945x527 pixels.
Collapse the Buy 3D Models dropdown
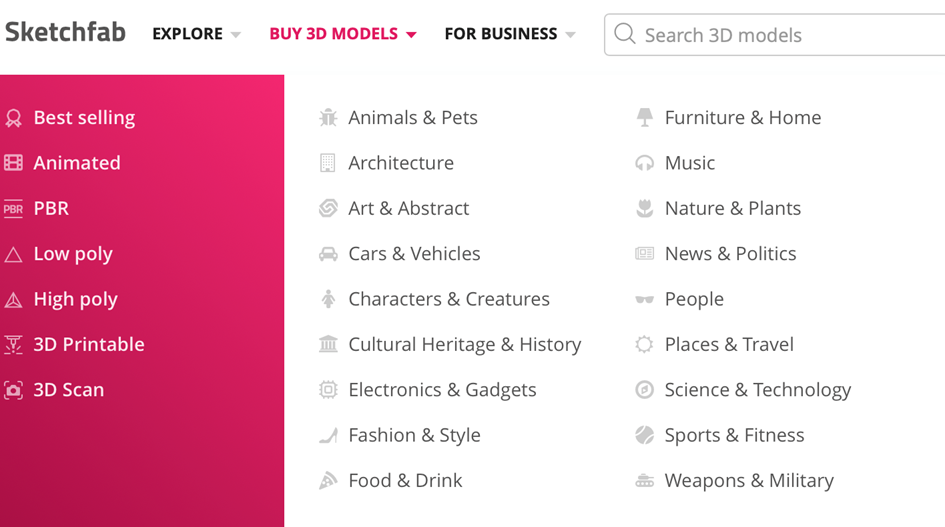tap(342, 34)
